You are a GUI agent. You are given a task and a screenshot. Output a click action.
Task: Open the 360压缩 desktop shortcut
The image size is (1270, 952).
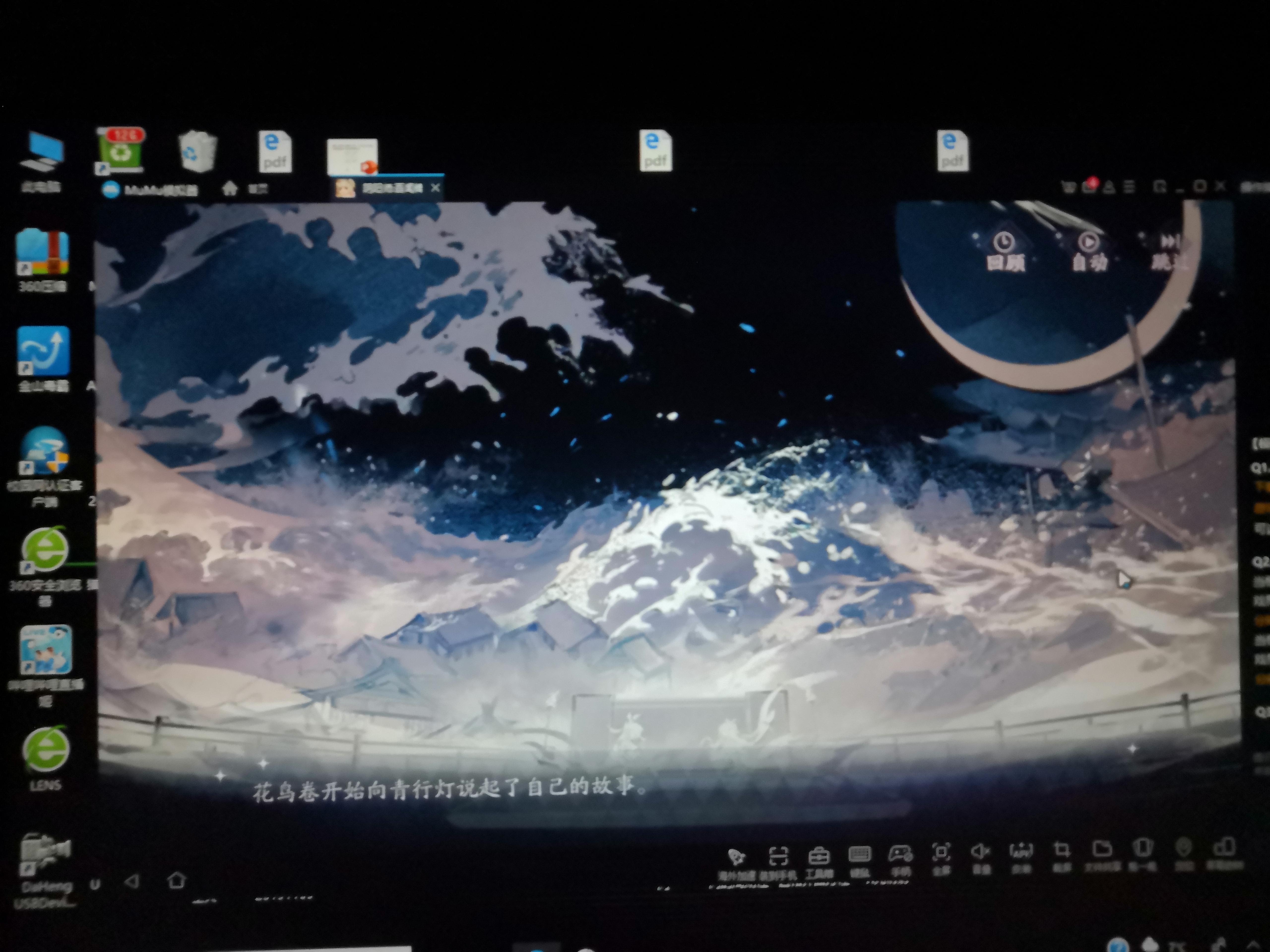pyautogui.click(x=42, y=261)
